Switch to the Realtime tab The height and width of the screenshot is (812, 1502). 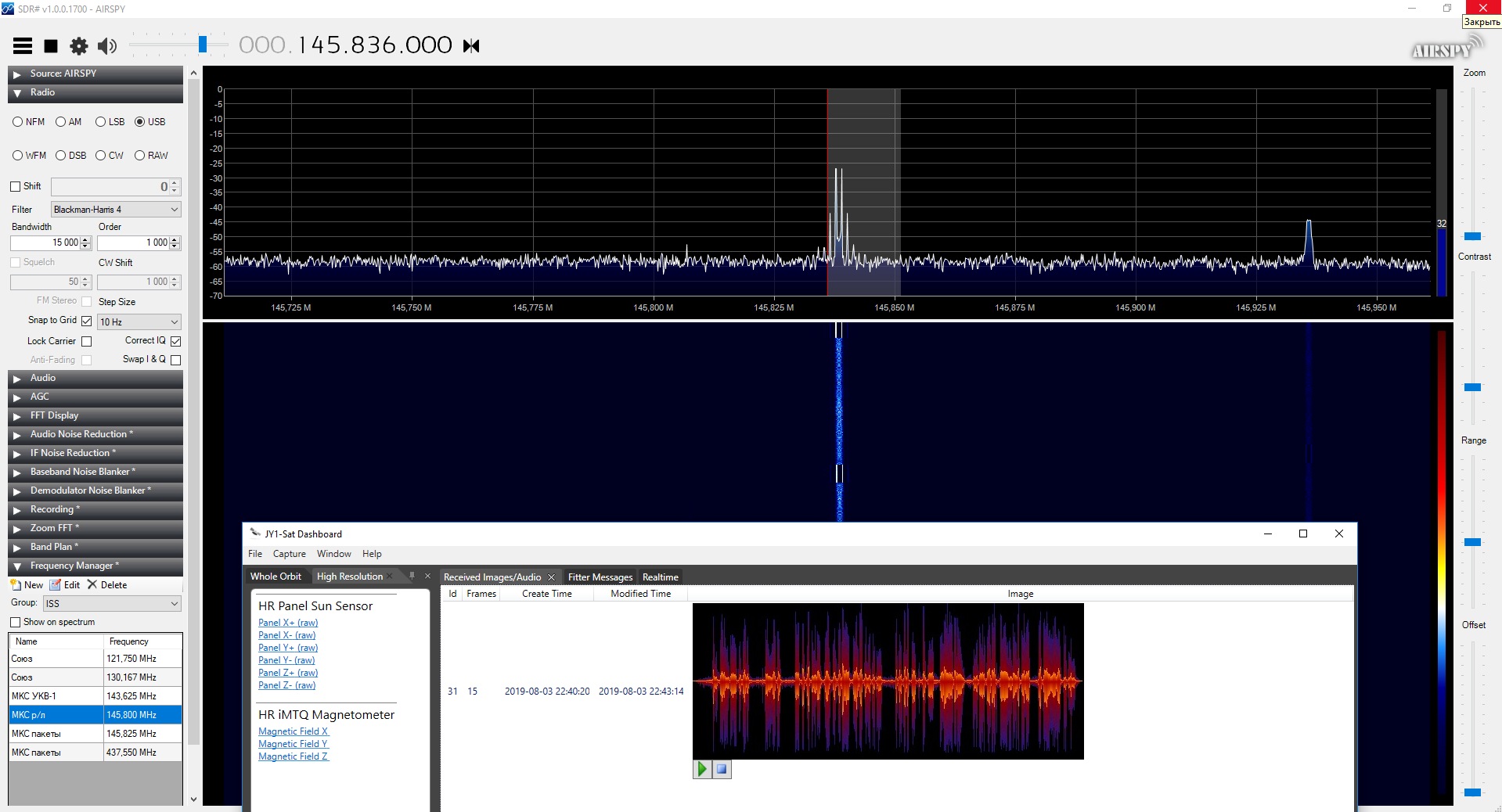661,577
